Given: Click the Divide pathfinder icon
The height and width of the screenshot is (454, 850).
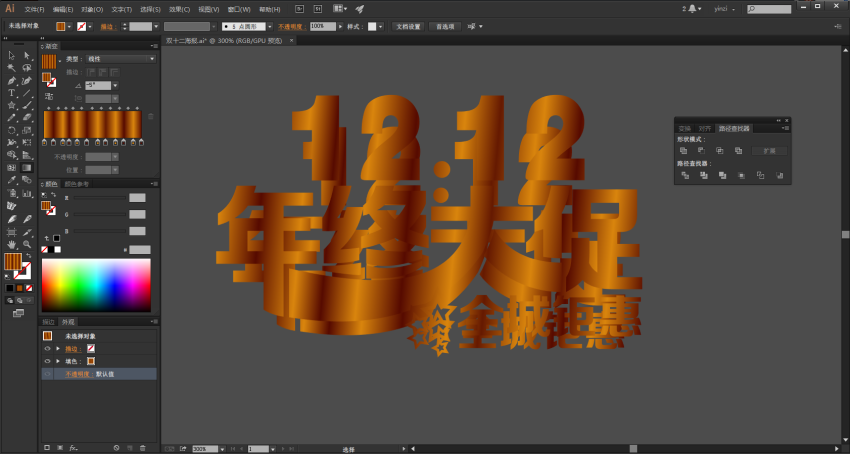Looking at the screenshot, I should (x=685, y=175).
